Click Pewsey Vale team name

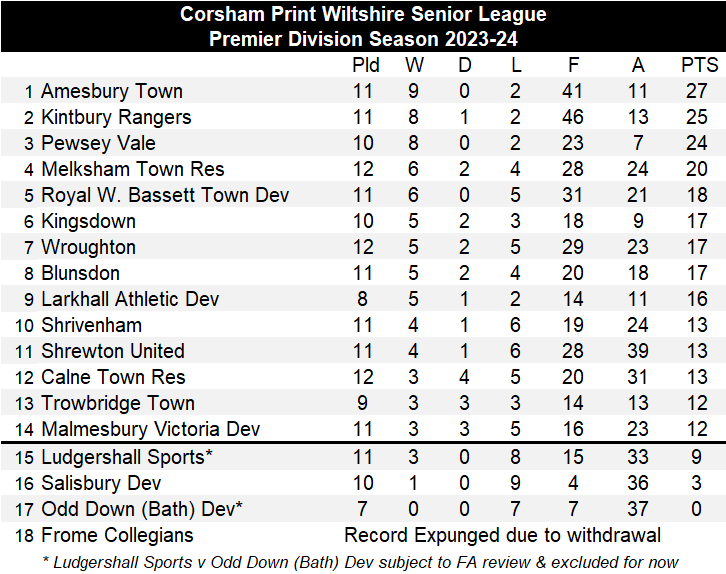click(98, 143)
